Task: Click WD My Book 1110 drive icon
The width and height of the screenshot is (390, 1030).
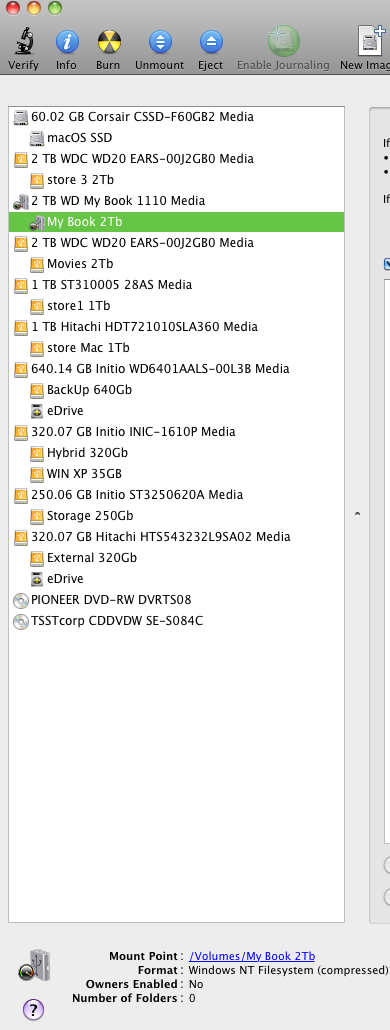Action: click(20, 201)
